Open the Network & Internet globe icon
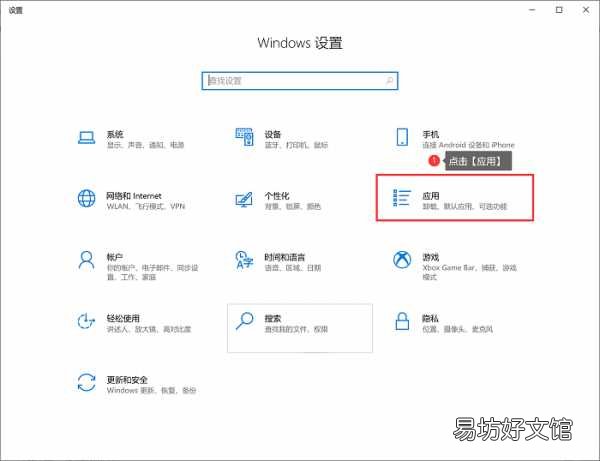This screenshot has width=600, height=461. (x=86, y=199)
